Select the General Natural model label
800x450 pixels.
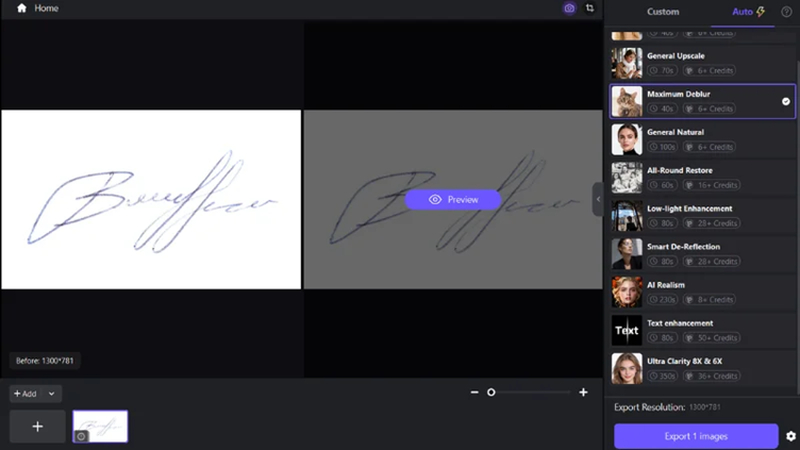675,132
